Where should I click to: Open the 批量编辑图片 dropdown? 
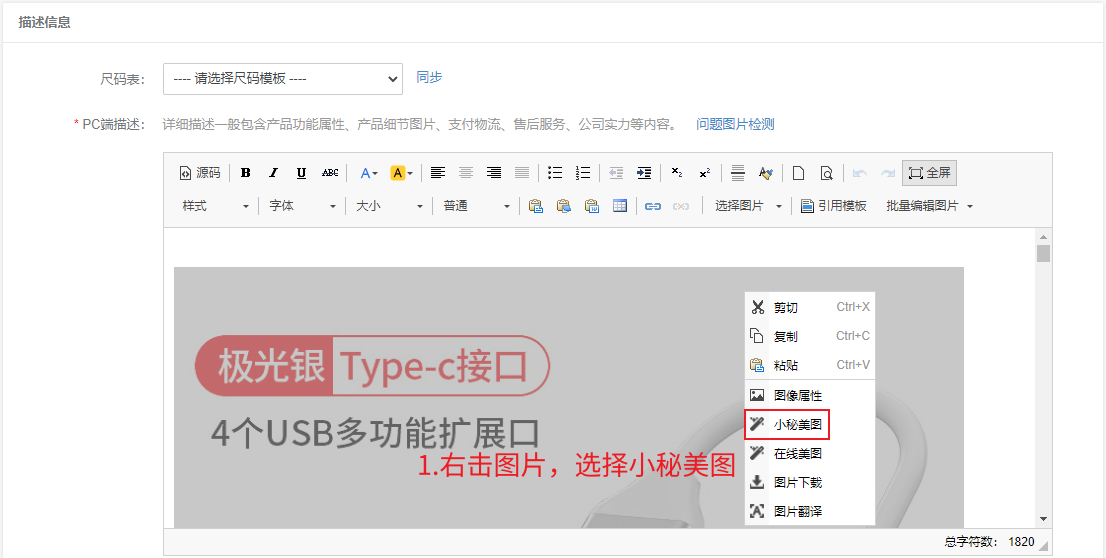(930, 206)
